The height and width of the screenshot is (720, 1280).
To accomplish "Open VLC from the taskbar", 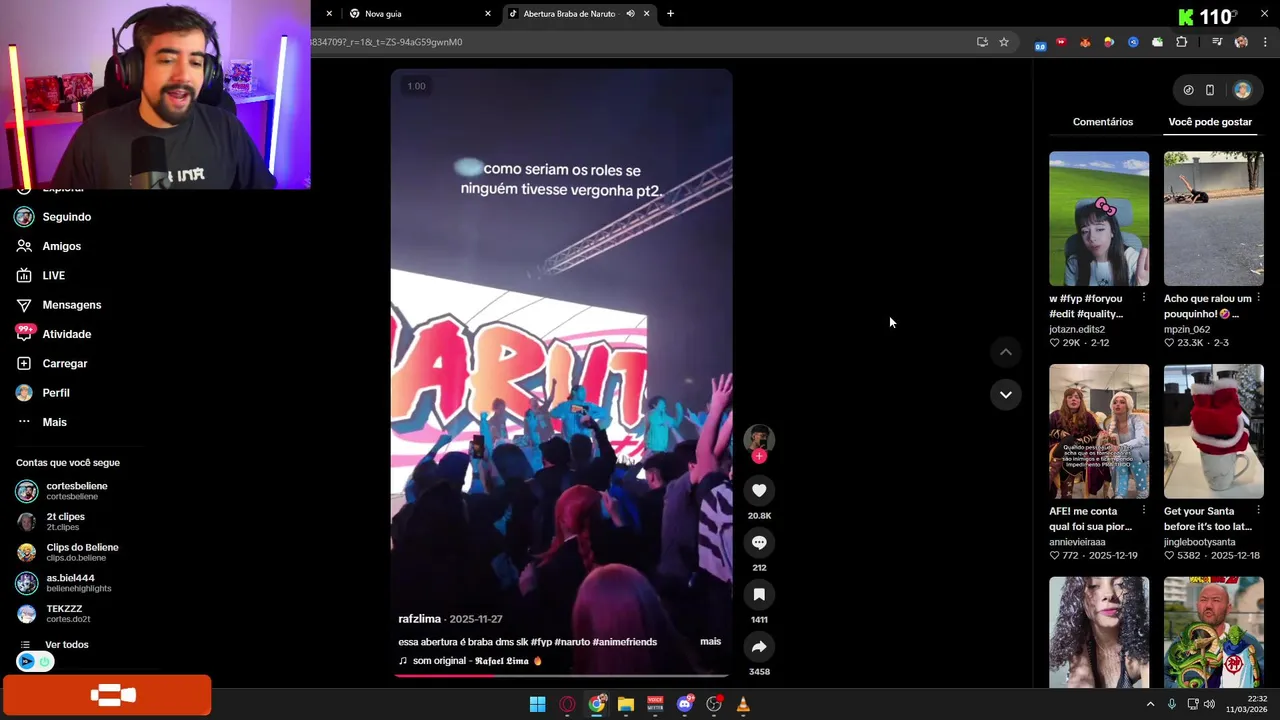I will 743,704.
